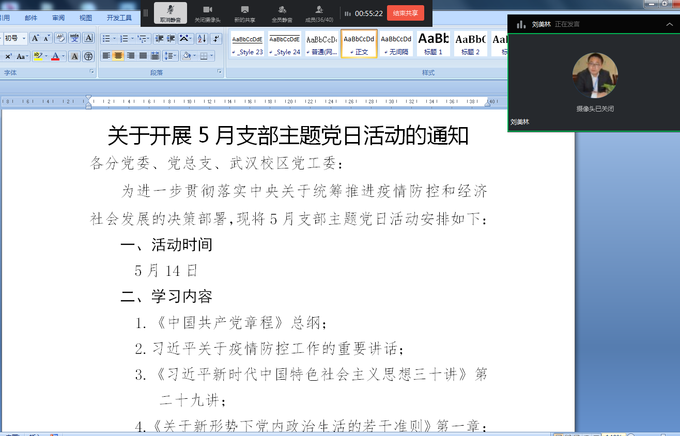The height and width of the screenshot is (436, 680).
Task: Turn off the camera (关闭摄像头)
Action: coord(208,11)
